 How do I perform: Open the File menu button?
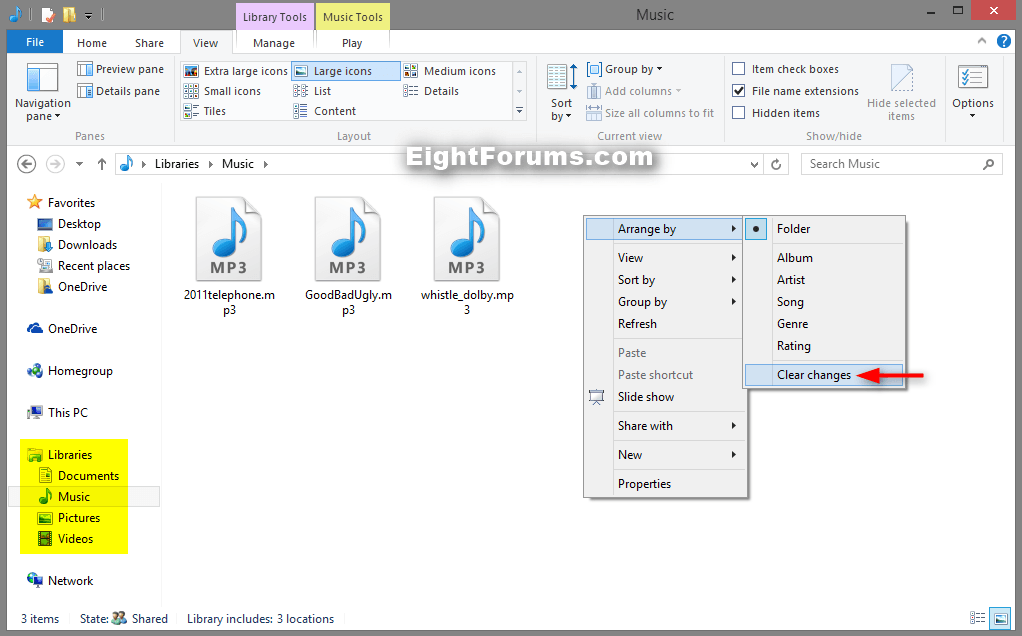[x=35, y=43]
